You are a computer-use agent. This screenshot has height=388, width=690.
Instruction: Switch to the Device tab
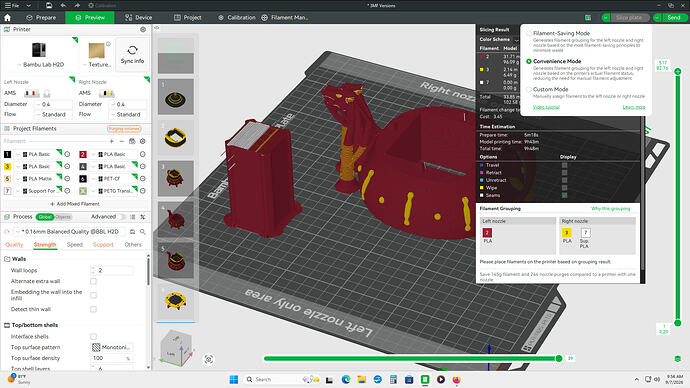point(139,18)
